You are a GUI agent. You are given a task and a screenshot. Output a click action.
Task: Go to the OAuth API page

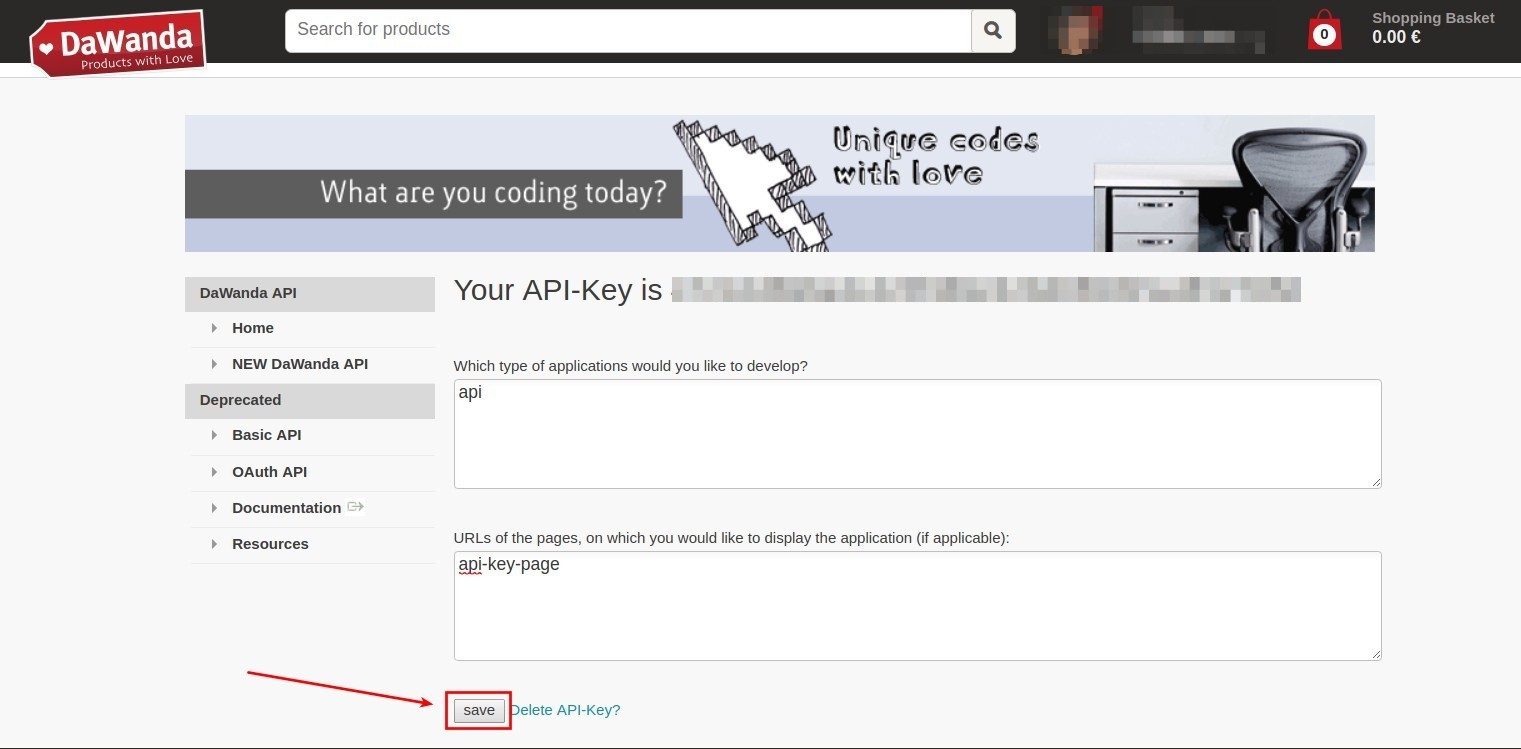point(270,472)
